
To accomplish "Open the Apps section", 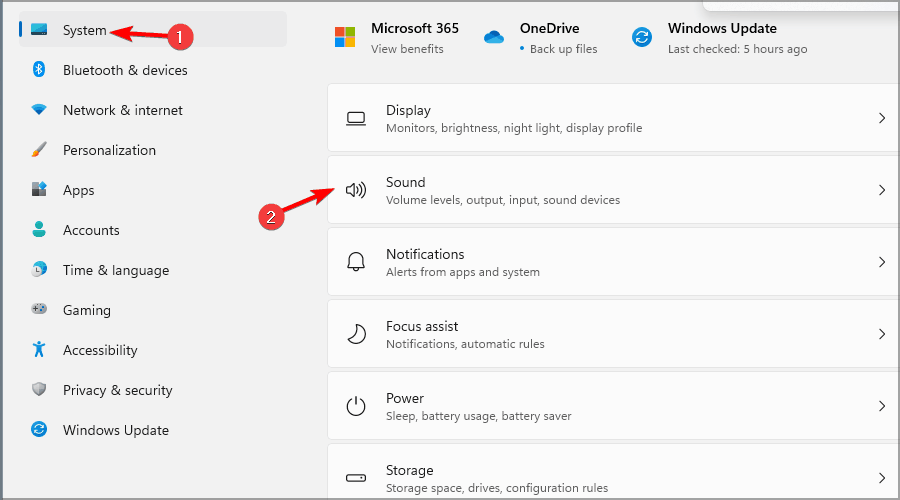I will click(x=79, y=190).
